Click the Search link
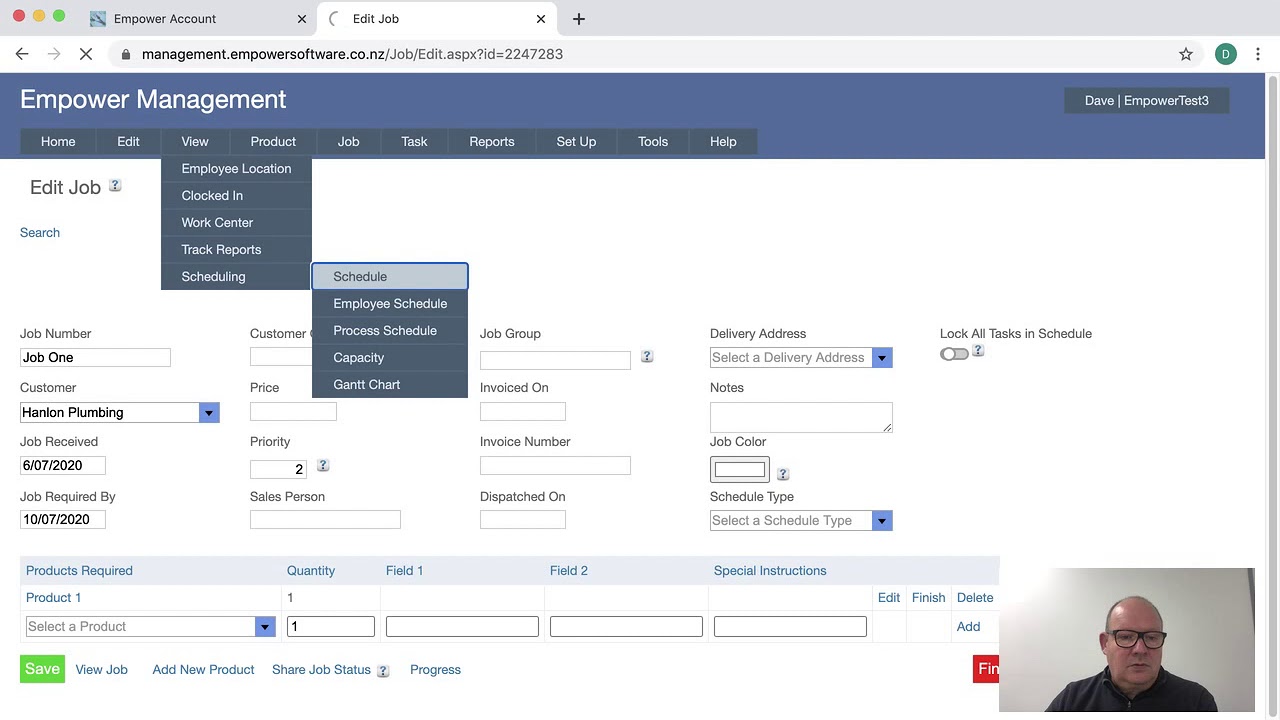Viewport: 1280px width, 720px height. [40, 233]
